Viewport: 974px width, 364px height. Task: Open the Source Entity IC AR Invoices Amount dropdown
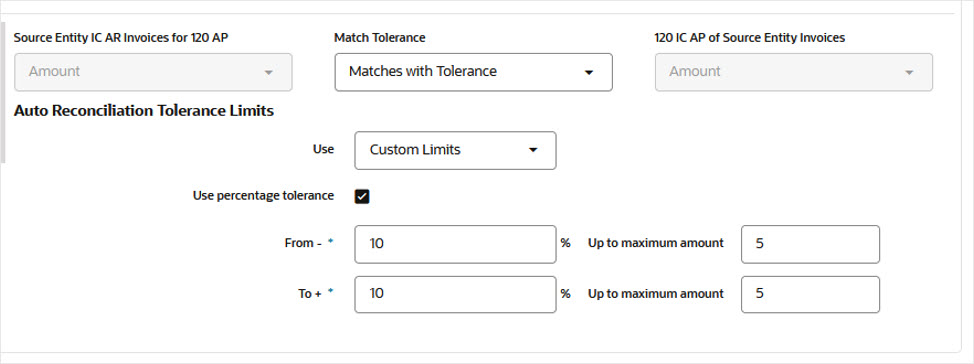pos(153,72)
